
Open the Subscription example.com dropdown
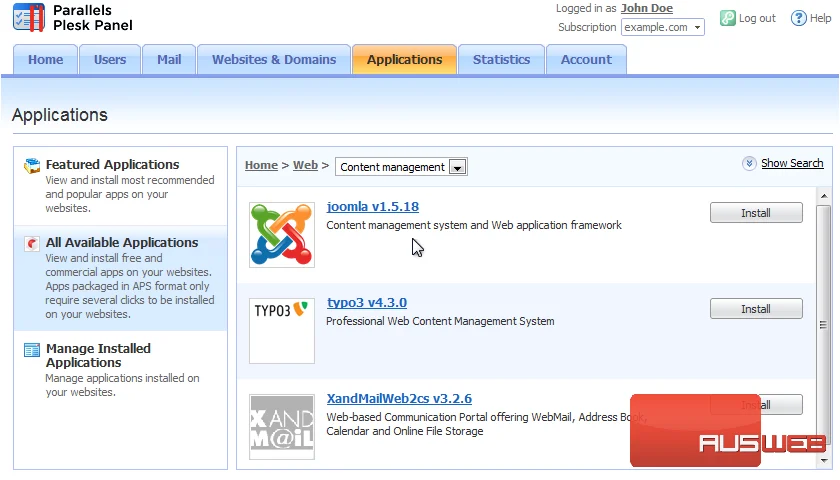click(663, 27)
